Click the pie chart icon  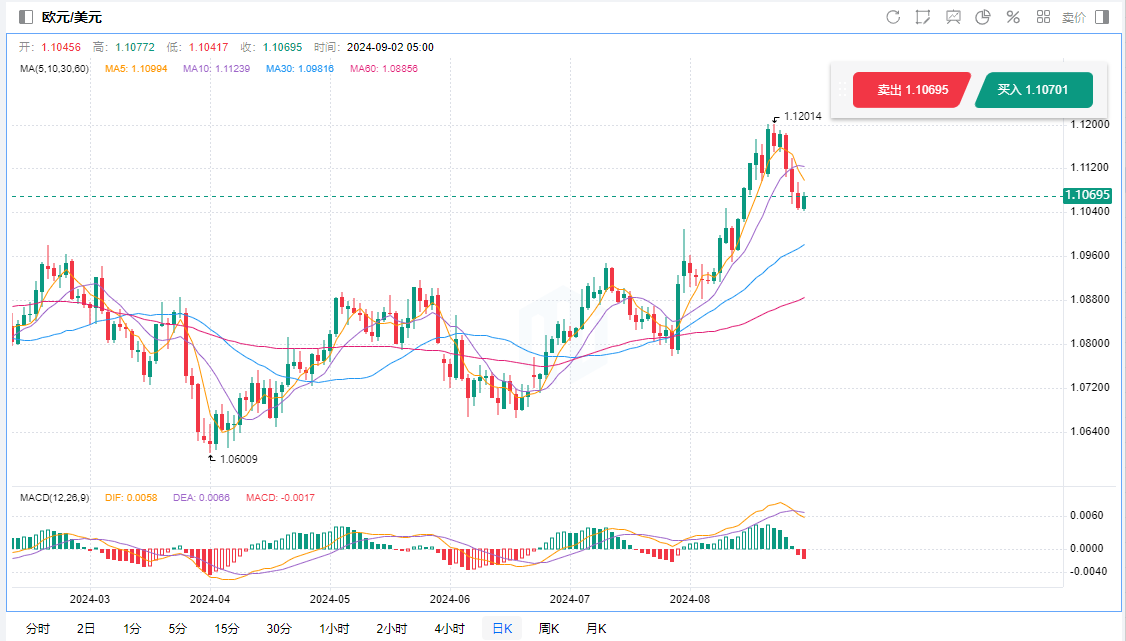point(983,17)
